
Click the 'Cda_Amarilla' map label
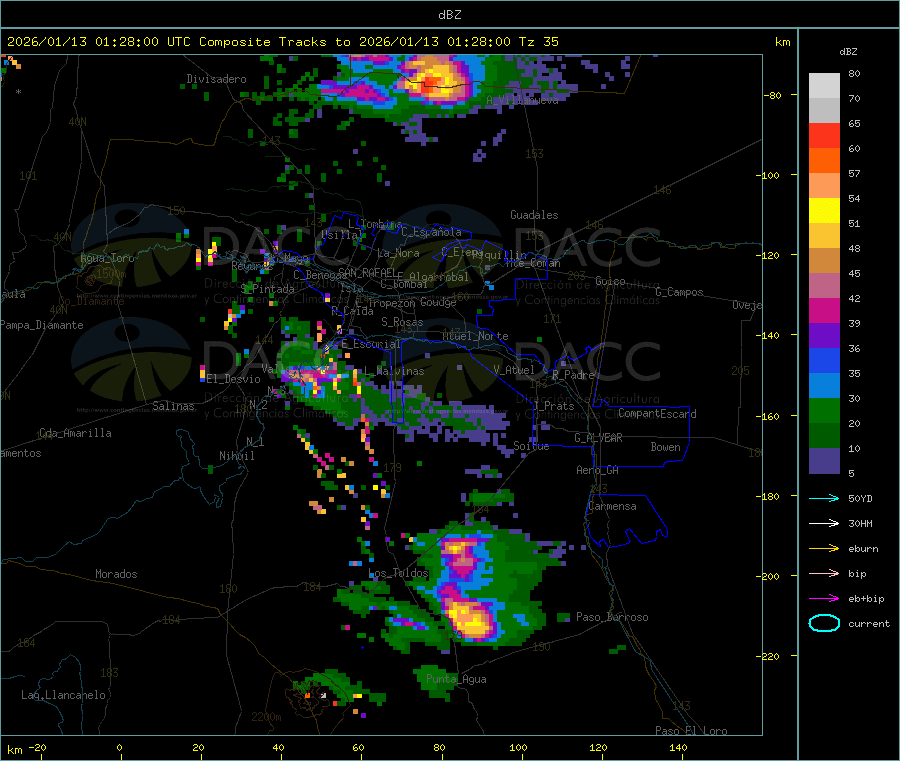75,433
